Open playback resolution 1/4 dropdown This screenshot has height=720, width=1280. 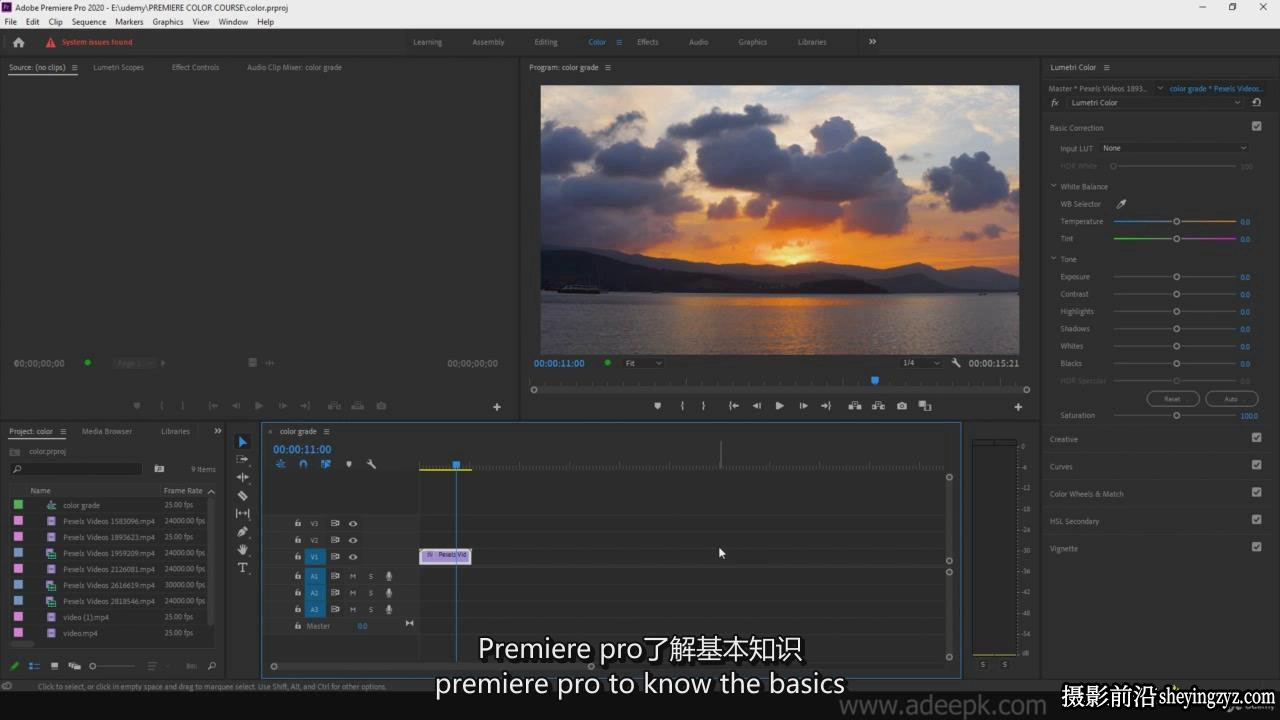pyautogui.click(x=920, y=363)
